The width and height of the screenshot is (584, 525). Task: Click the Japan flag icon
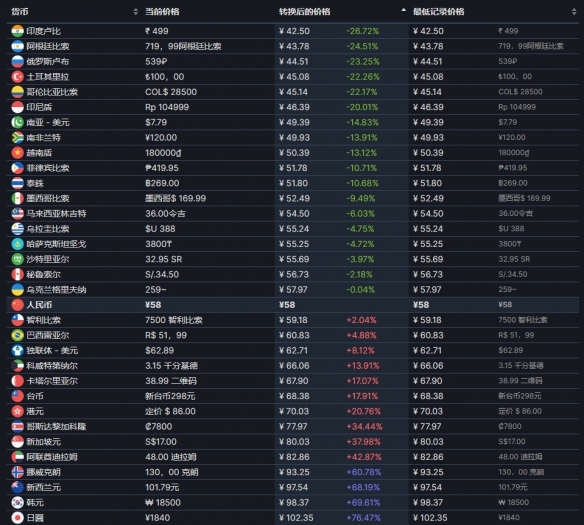tap(18, 518)
